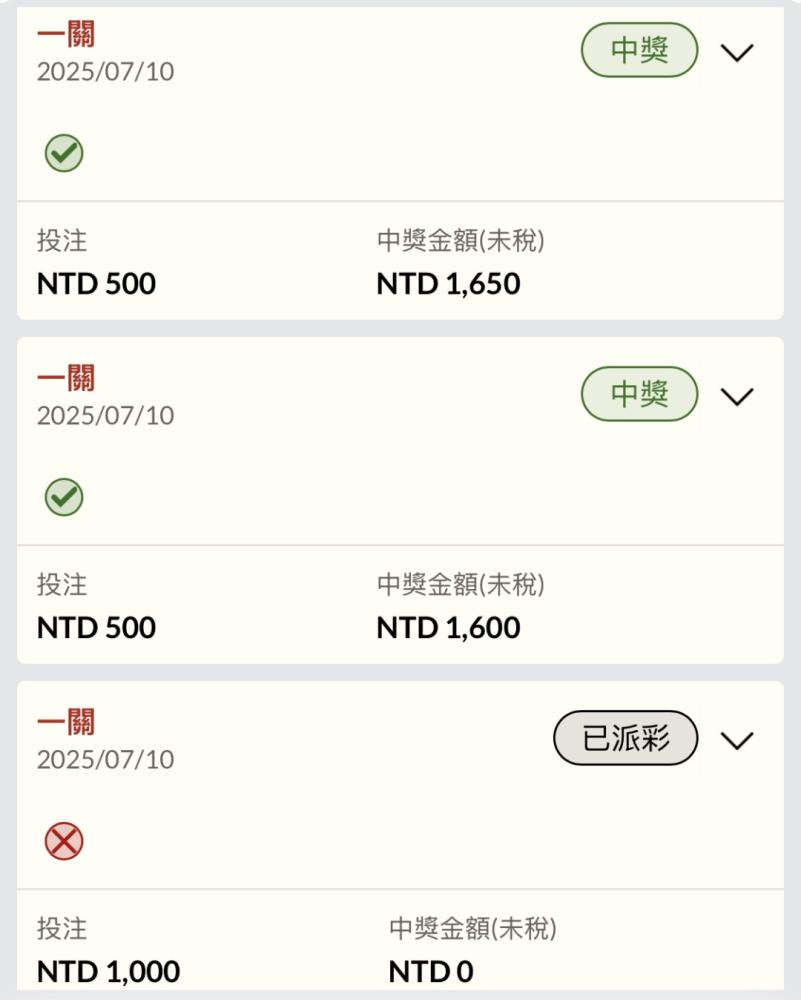Screen dimensions: 801x1000
Task: Click the 2025/07/10 date of the lost bet
Action: [x=105, y=760]
